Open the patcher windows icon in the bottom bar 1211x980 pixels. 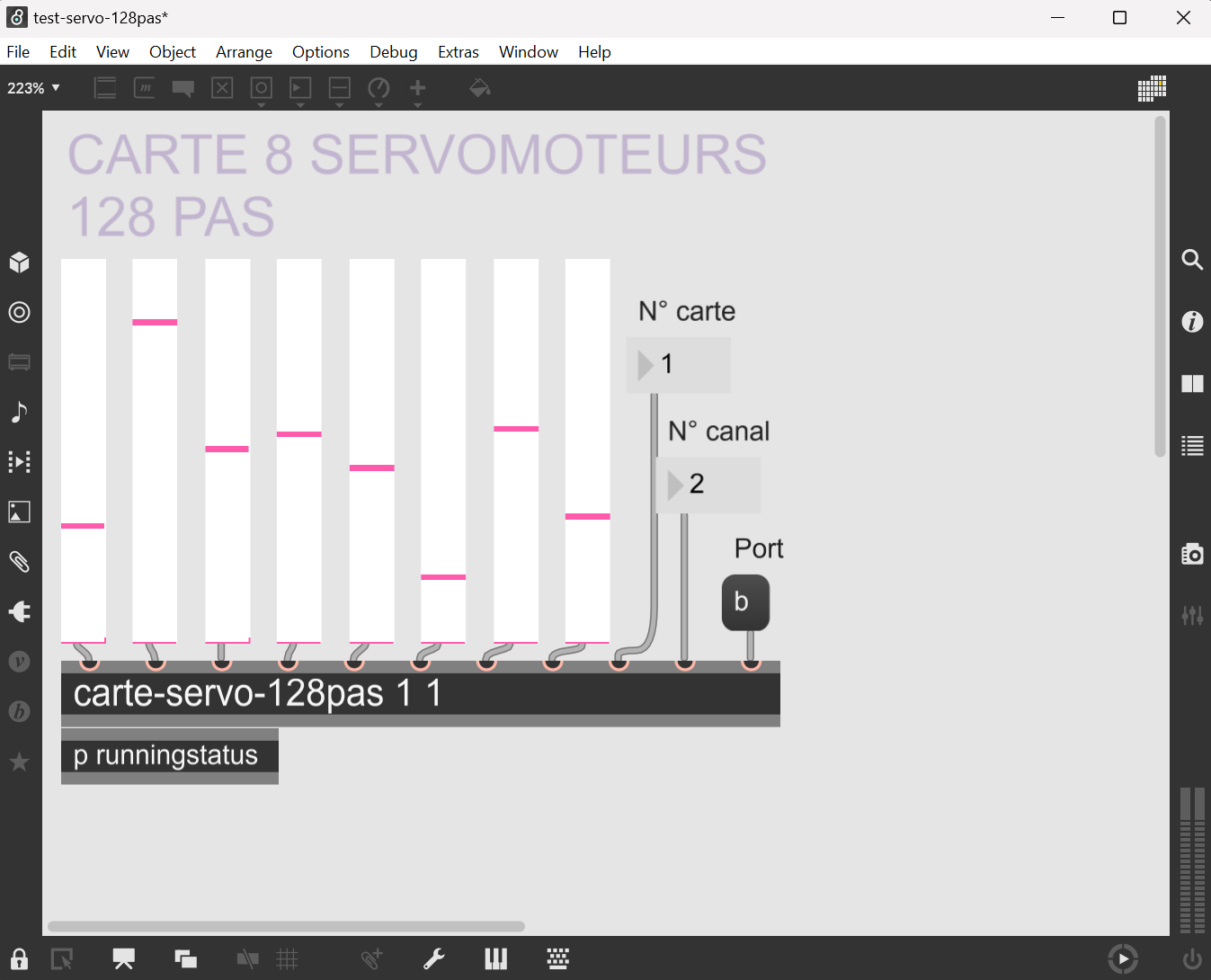pos(186,959)
